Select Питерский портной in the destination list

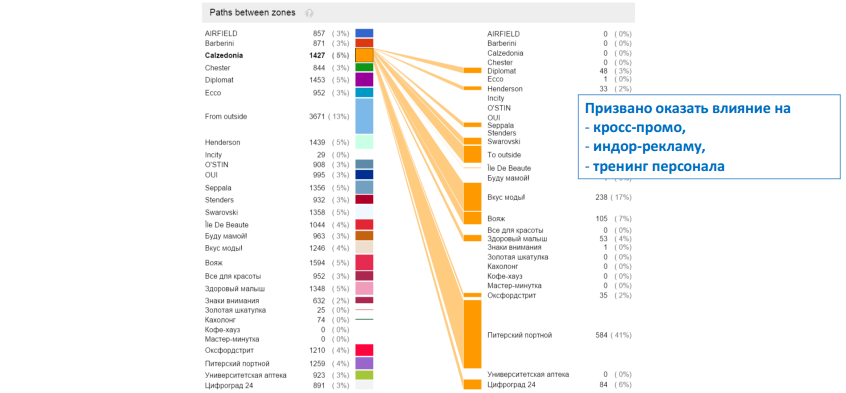coord(520,335)
